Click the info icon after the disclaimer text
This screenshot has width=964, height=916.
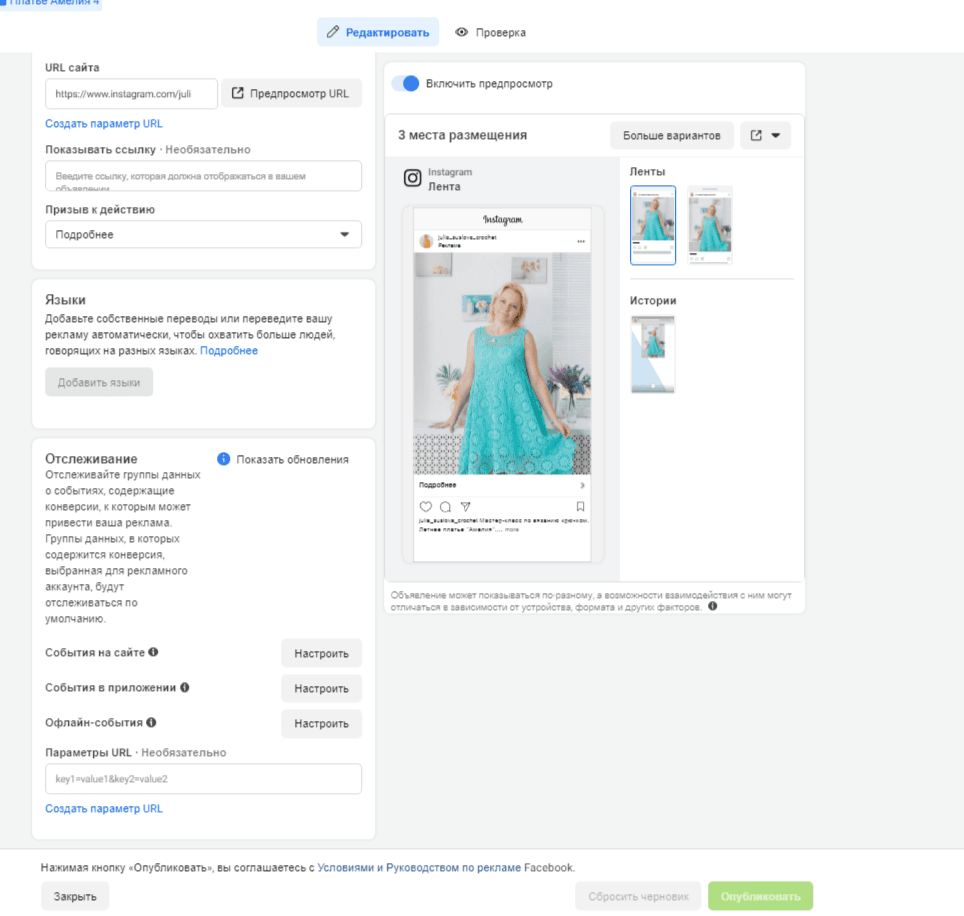[713, 606]
